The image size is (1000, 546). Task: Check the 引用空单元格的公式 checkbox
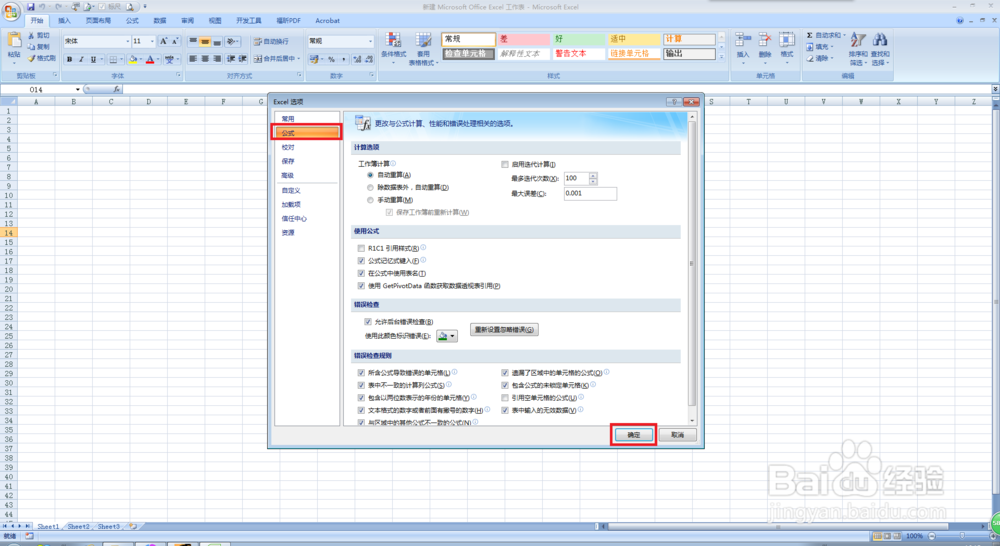coord(505,397)
